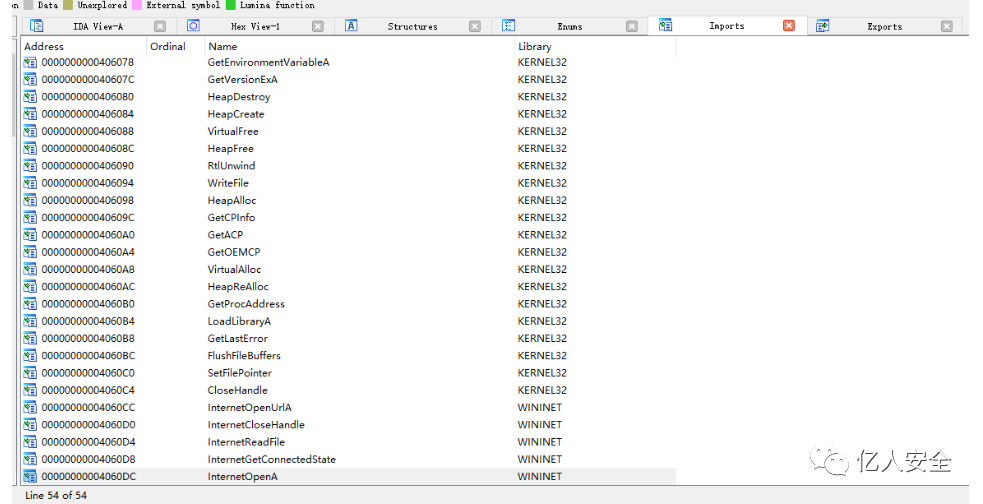Viewport: 983px width, 504px height.
Task: Close the Imports tab with red X
Action: [x=789, y=25]
